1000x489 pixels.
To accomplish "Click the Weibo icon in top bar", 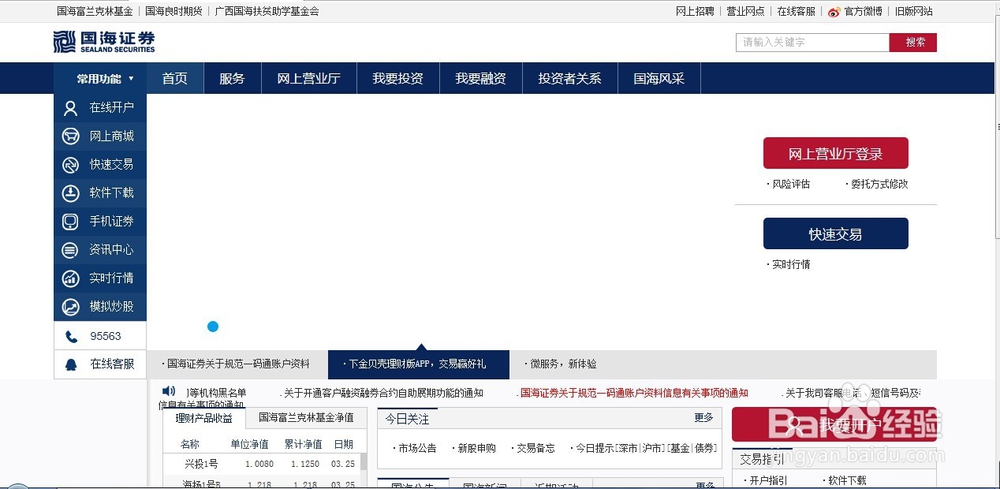I will point(834,11).
